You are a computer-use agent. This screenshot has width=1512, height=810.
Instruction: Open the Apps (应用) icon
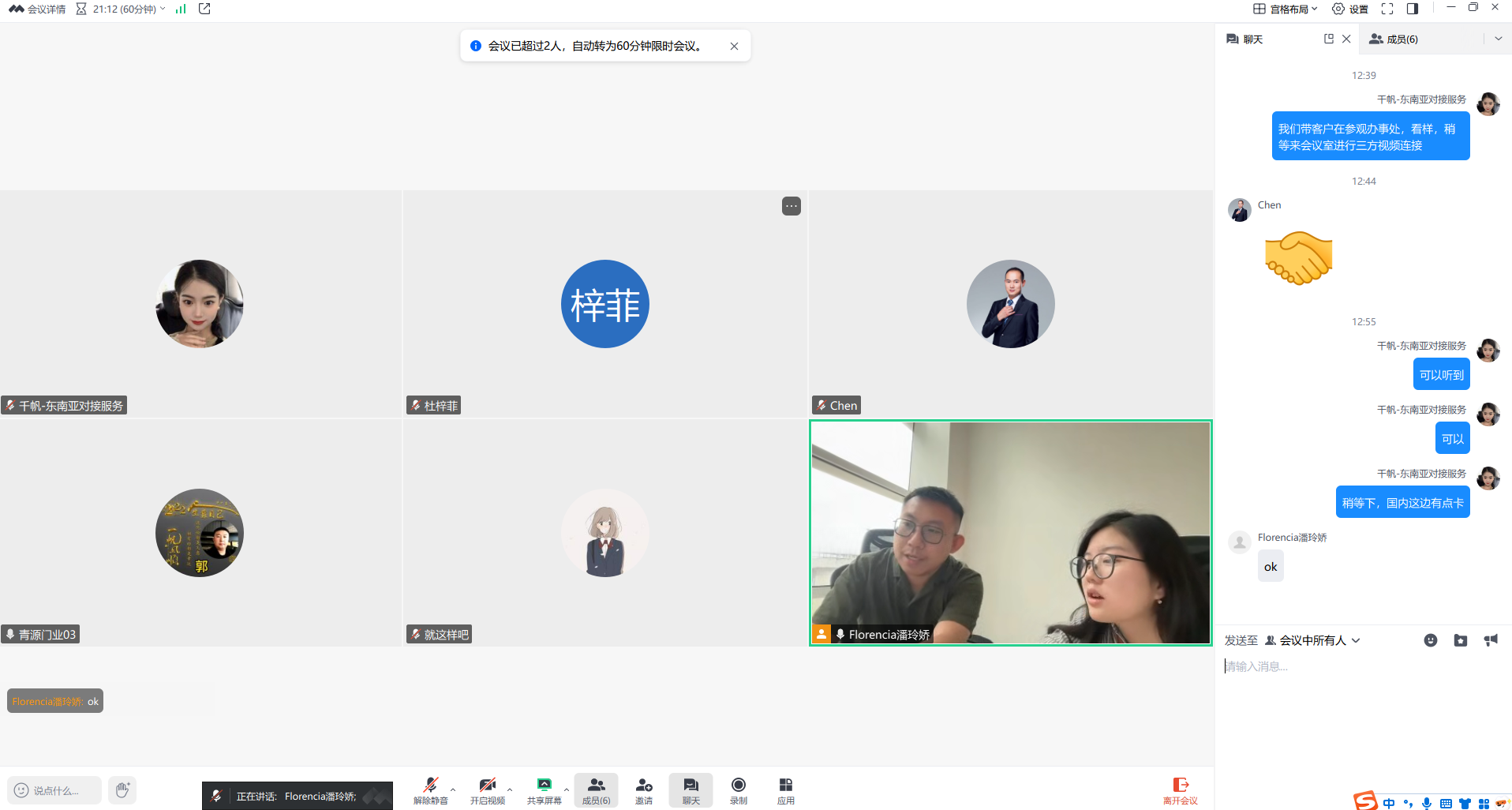pos(785,789)
